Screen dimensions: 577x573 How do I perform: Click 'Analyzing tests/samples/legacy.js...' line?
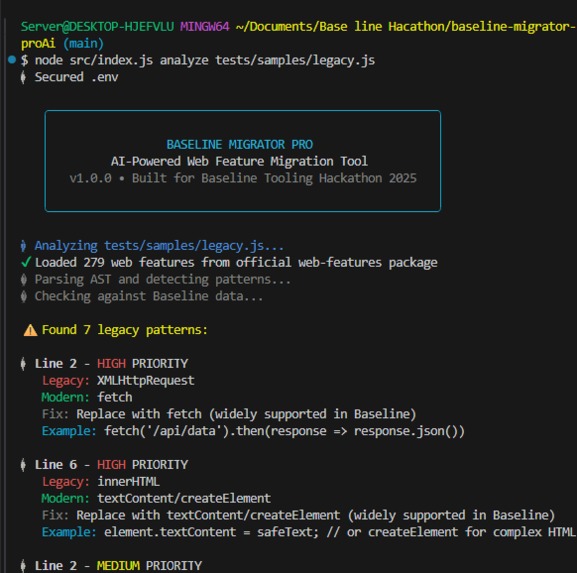click(159, 245)
